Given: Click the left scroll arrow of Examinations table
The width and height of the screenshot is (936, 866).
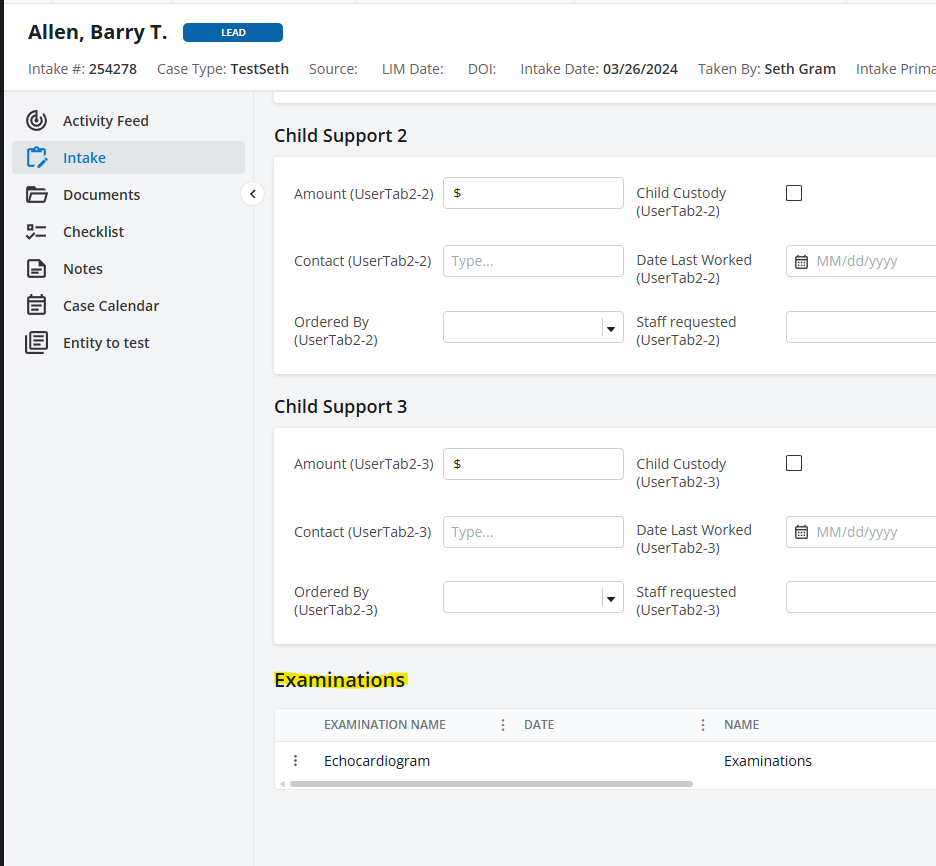Looking at the screenshot, I should (x=282, y=784).
